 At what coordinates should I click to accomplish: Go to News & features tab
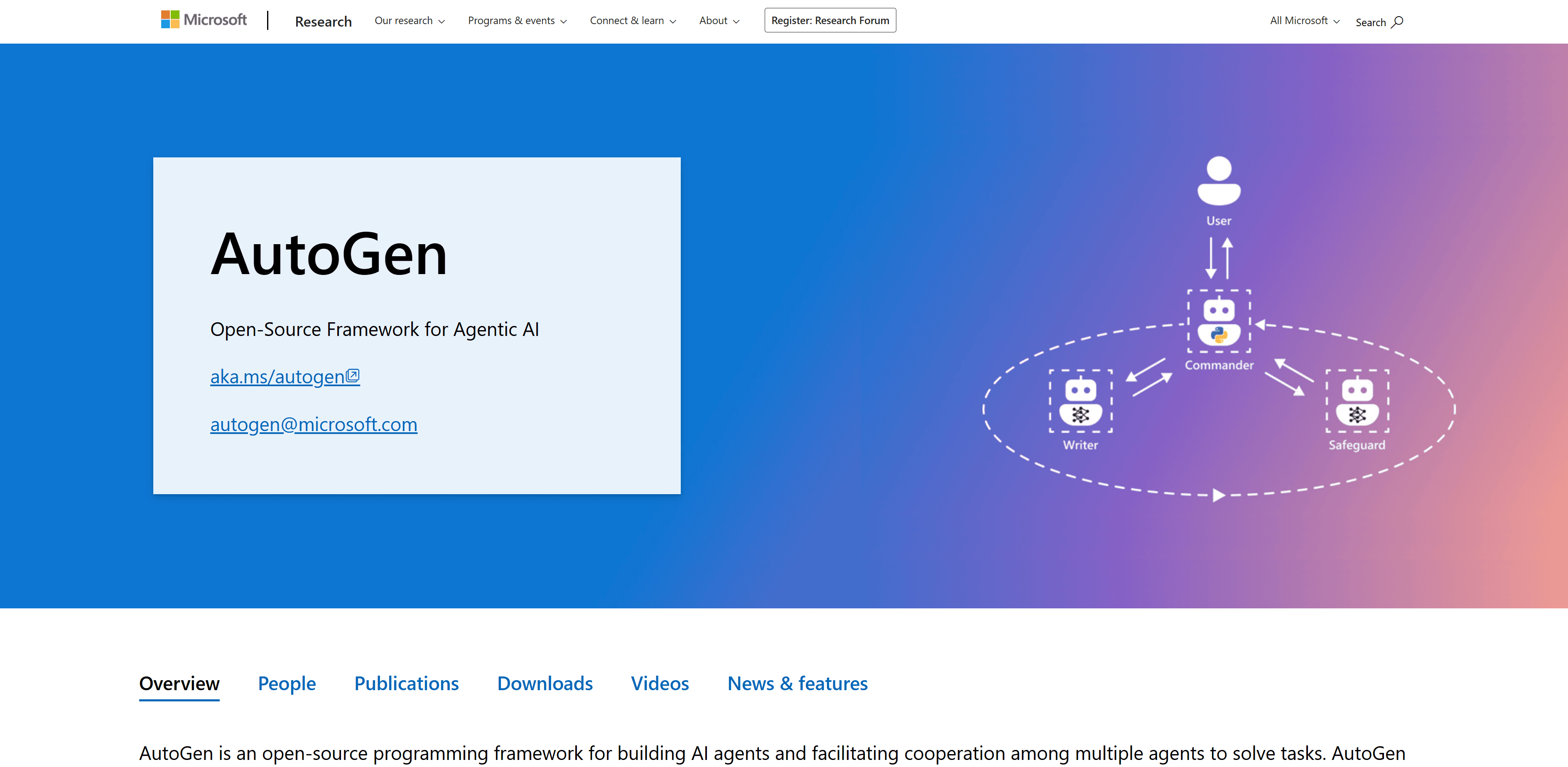point(797,684)
